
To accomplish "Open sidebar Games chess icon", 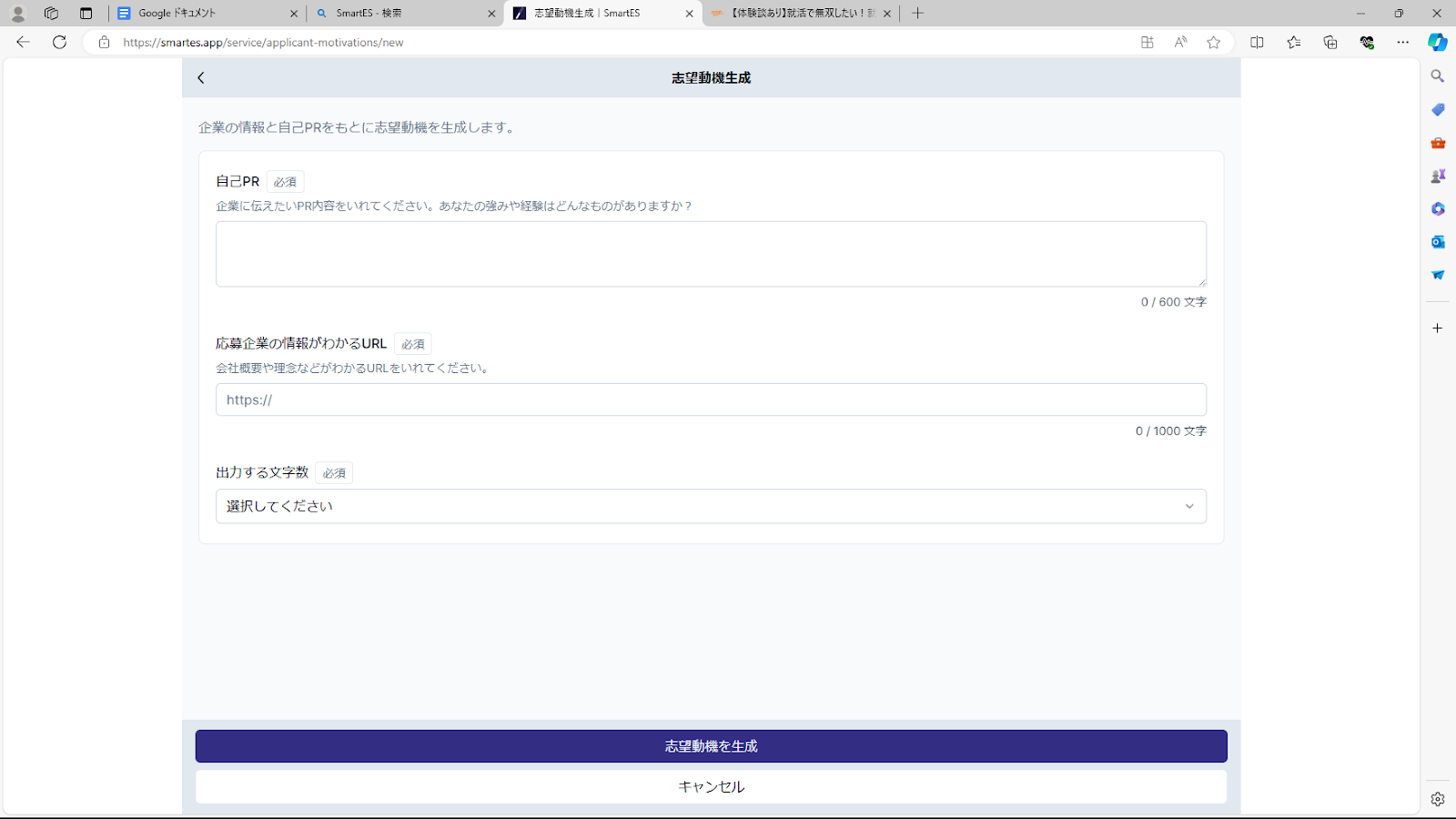I will click(x=1438, y=176).
